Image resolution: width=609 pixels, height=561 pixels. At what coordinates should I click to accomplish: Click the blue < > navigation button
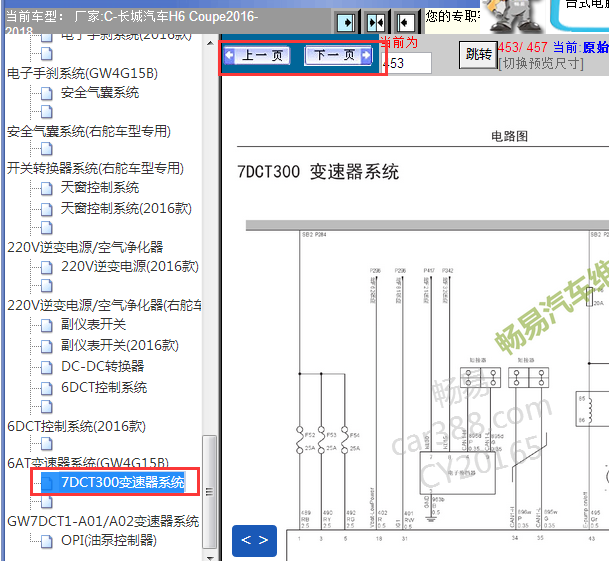coord(254,540)
